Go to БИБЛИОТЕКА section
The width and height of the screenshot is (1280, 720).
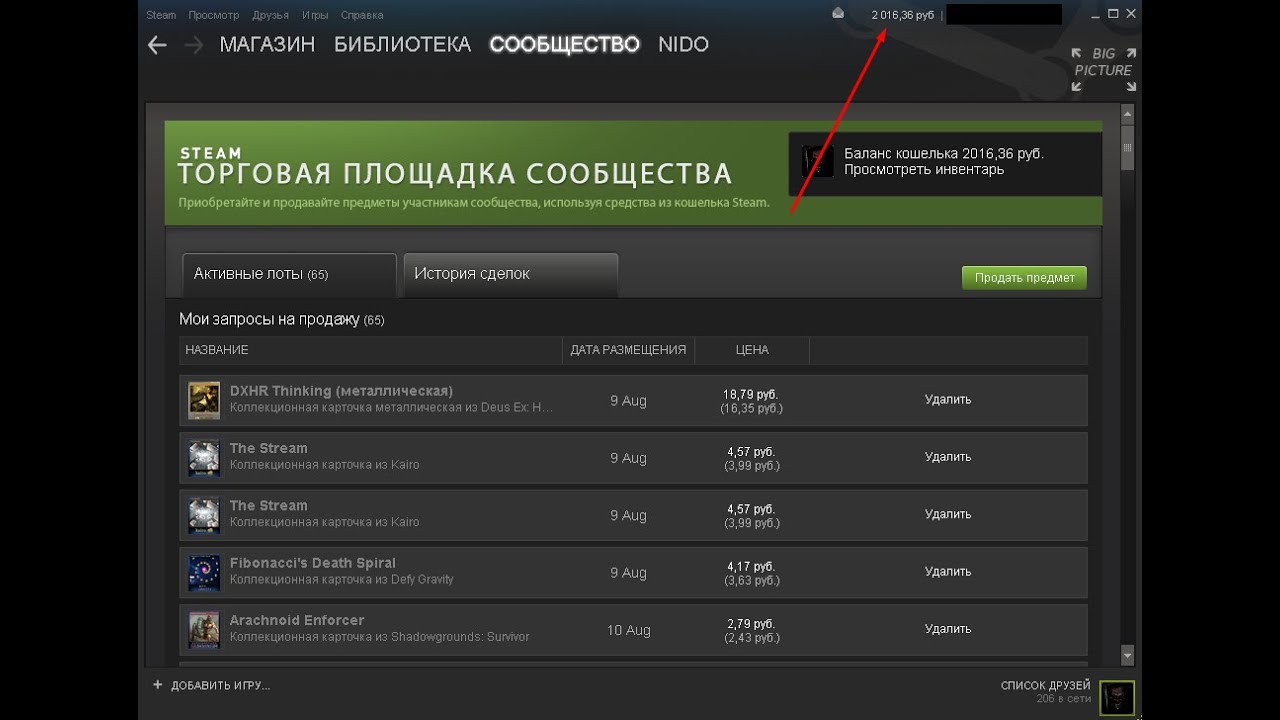[x=402, y=45]
